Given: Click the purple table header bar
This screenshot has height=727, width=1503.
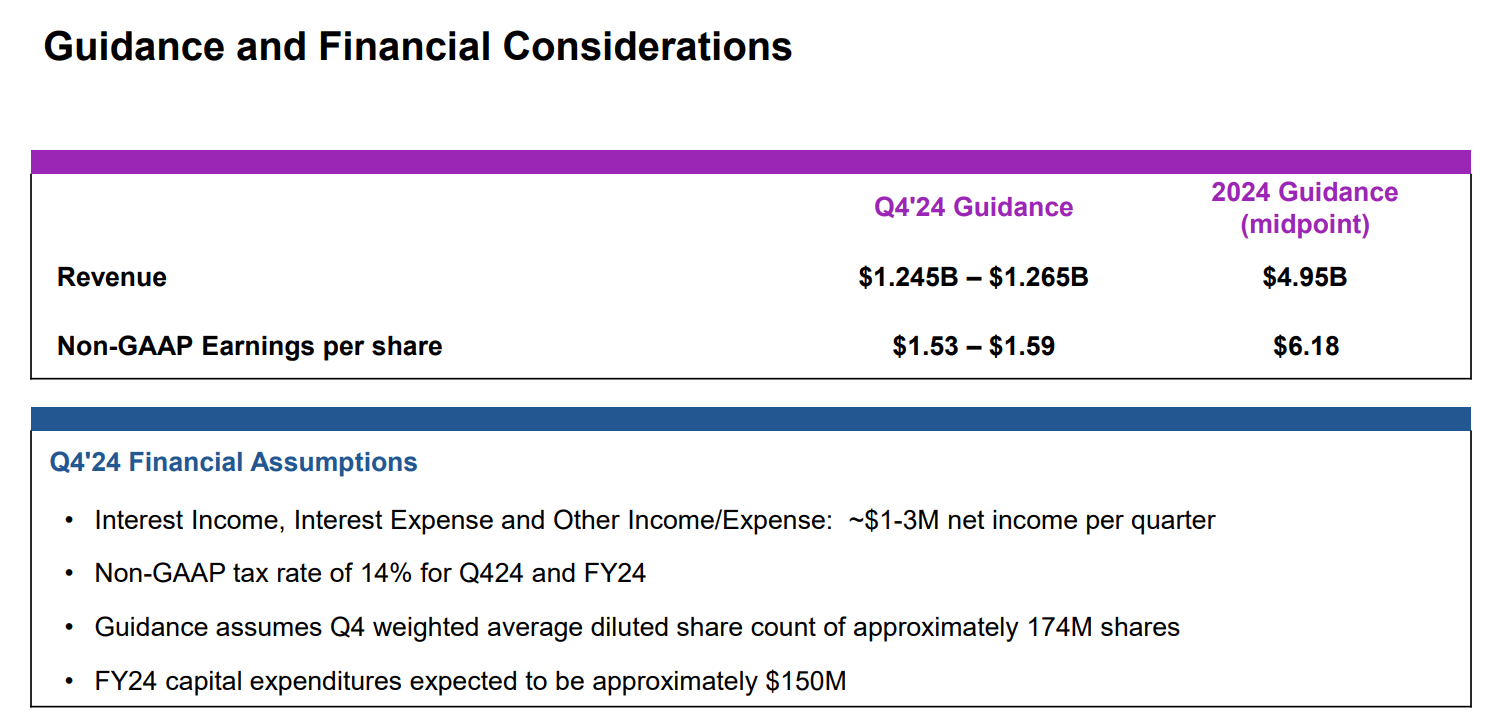Looking at the screenshot, I should [751, 162].
